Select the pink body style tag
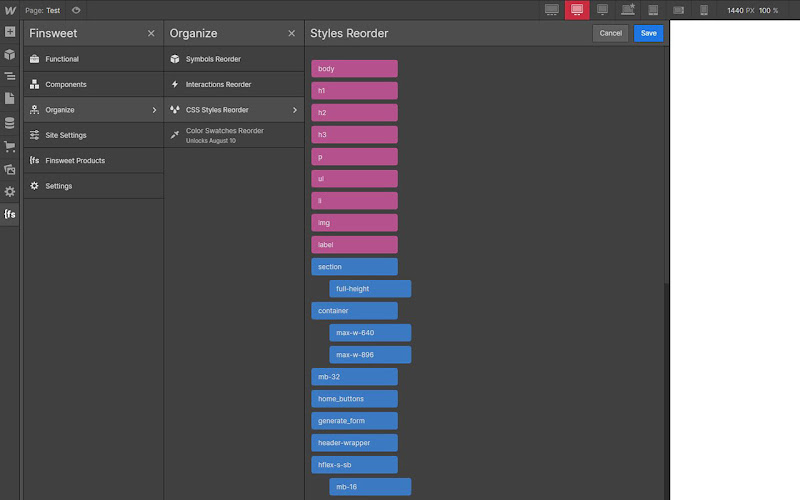800x500 pixels. 355,68
